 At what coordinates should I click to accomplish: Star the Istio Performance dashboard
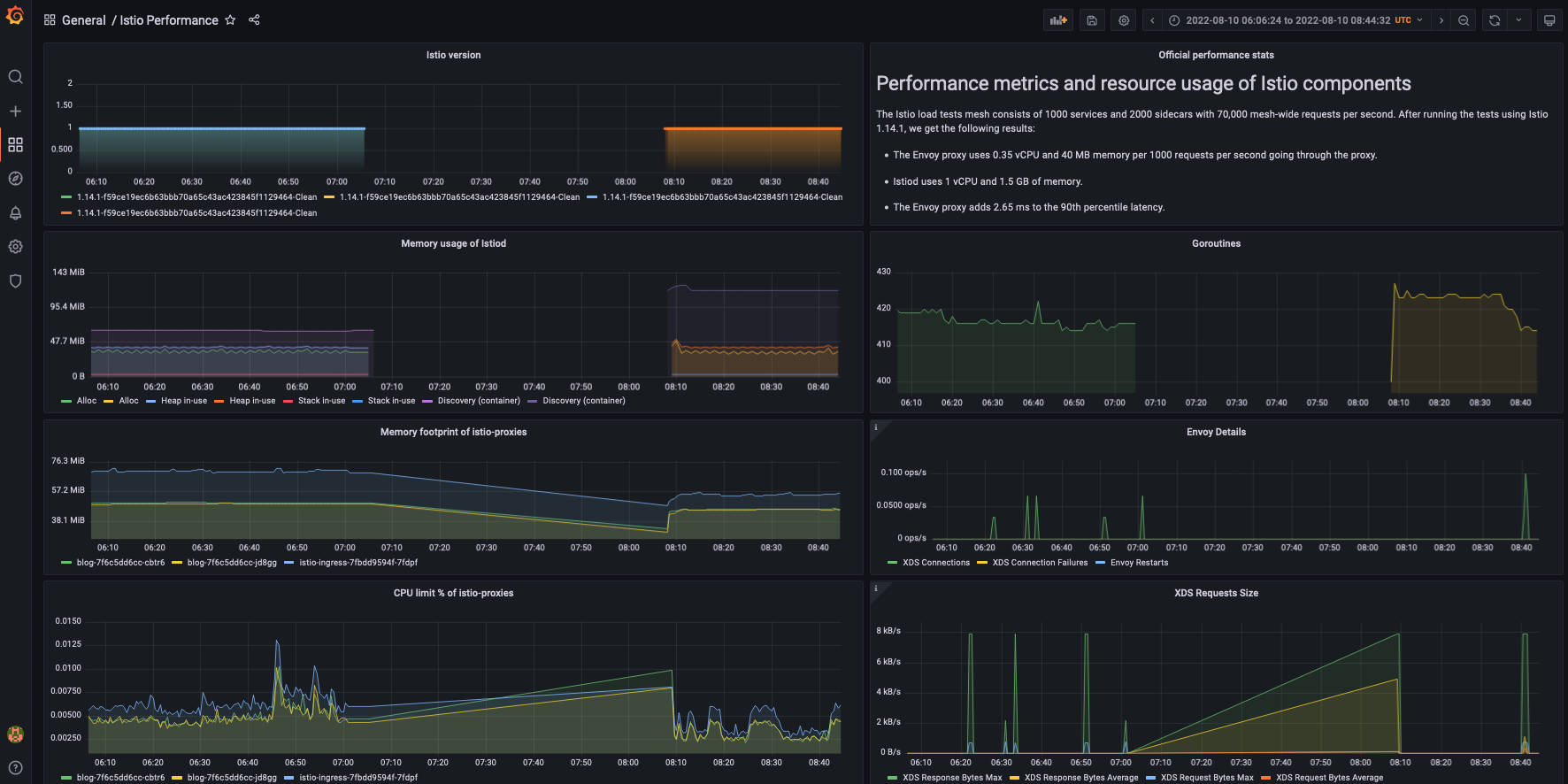(230, 19)
